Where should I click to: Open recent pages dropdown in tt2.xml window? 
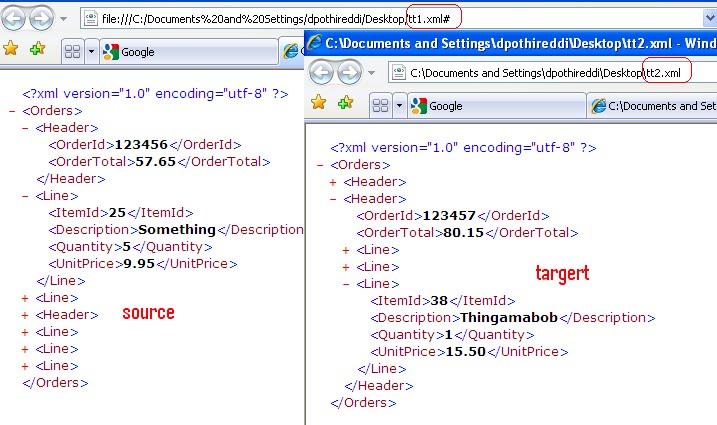371,73
